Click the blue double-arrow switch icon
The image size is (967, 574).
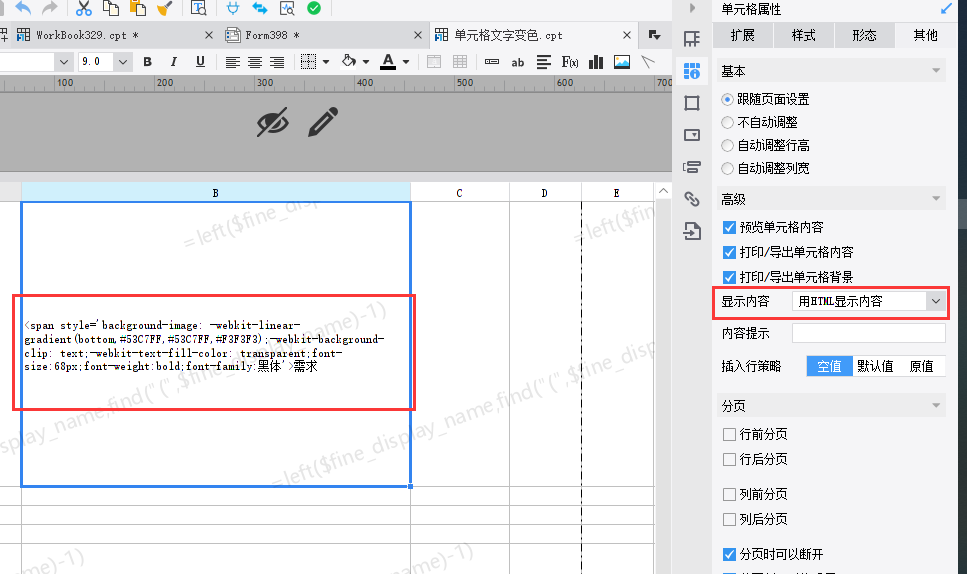260,8
